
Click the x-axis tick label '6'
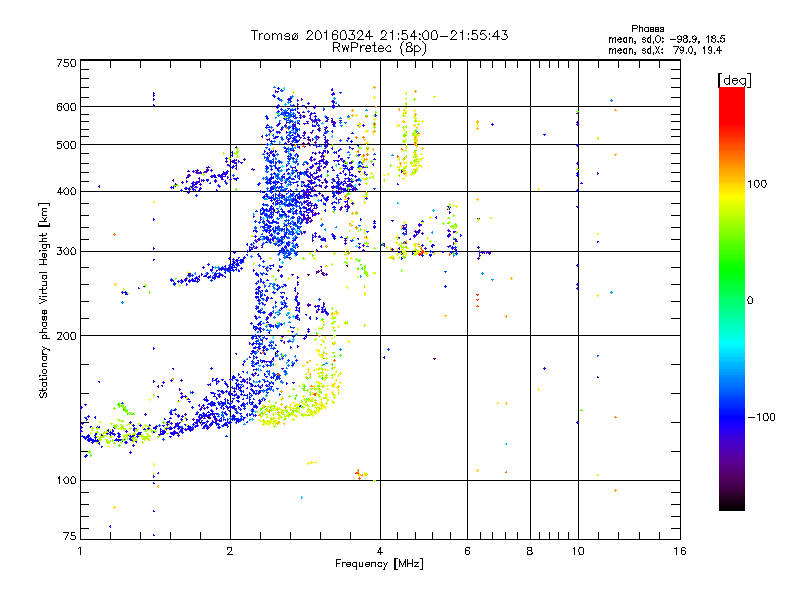pos(467,551)
